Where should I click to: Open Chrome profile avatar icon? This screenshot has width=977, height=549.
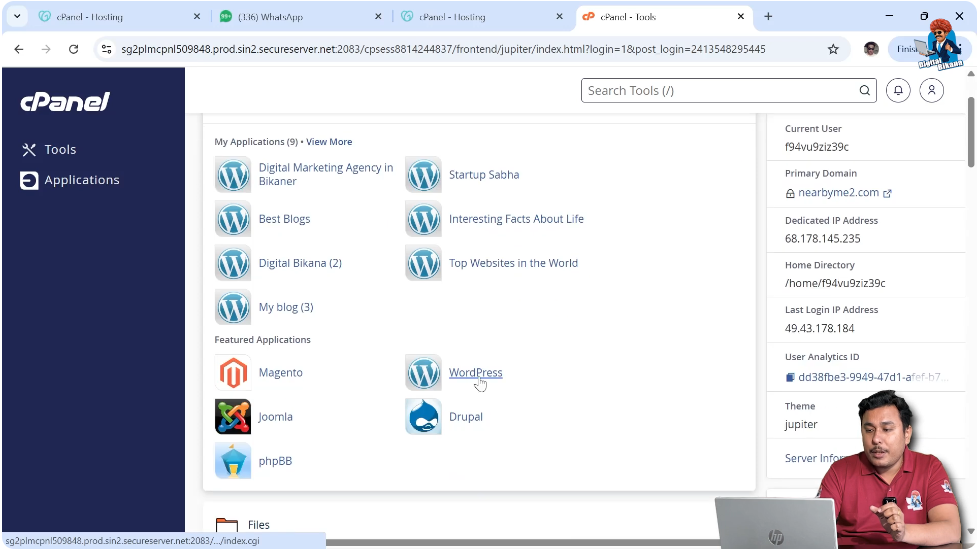pos(871,49)
